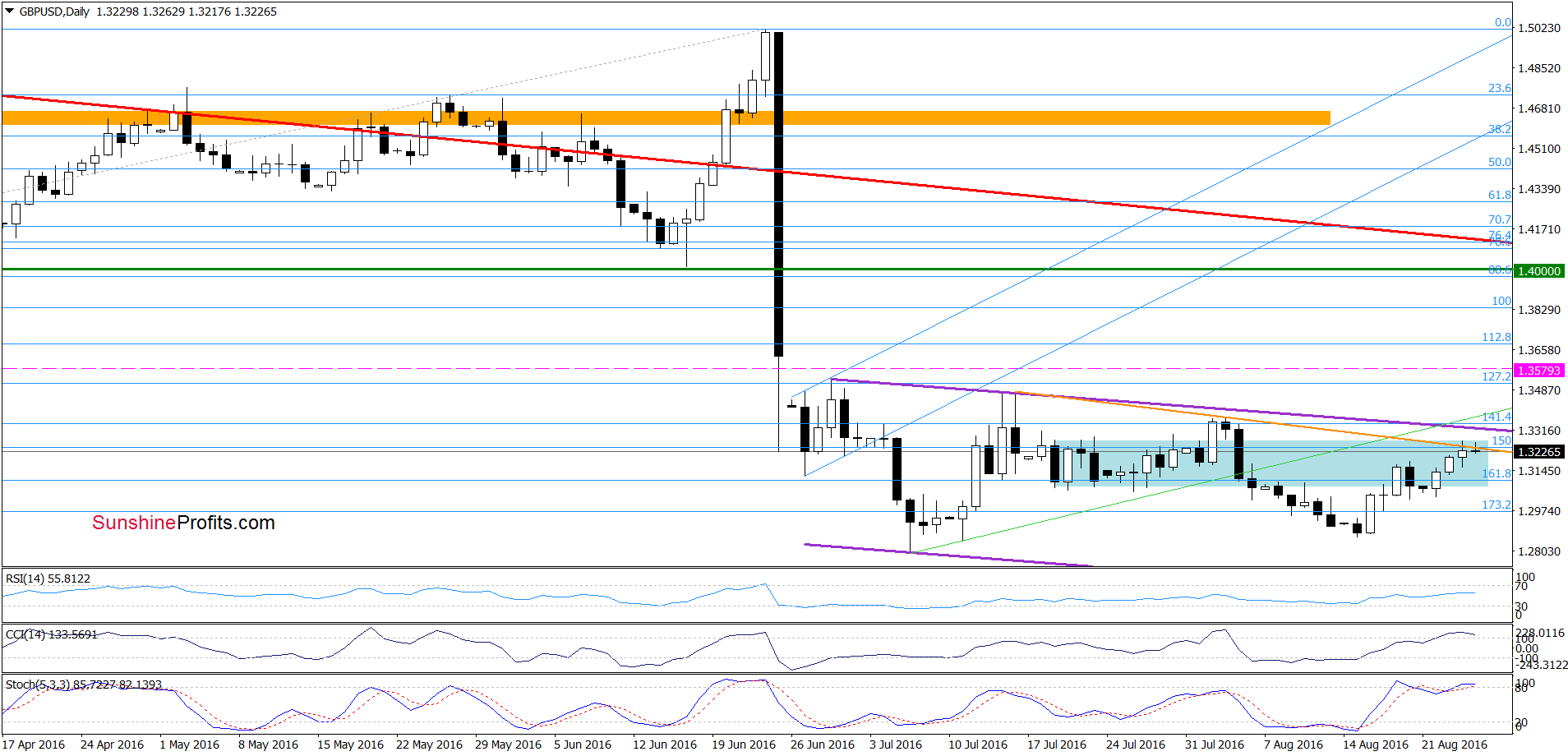The height and width of the screenshot is (756, 1568).
Task: Click the 1.48520 price axis value
Action: [x=1539, y=68]
